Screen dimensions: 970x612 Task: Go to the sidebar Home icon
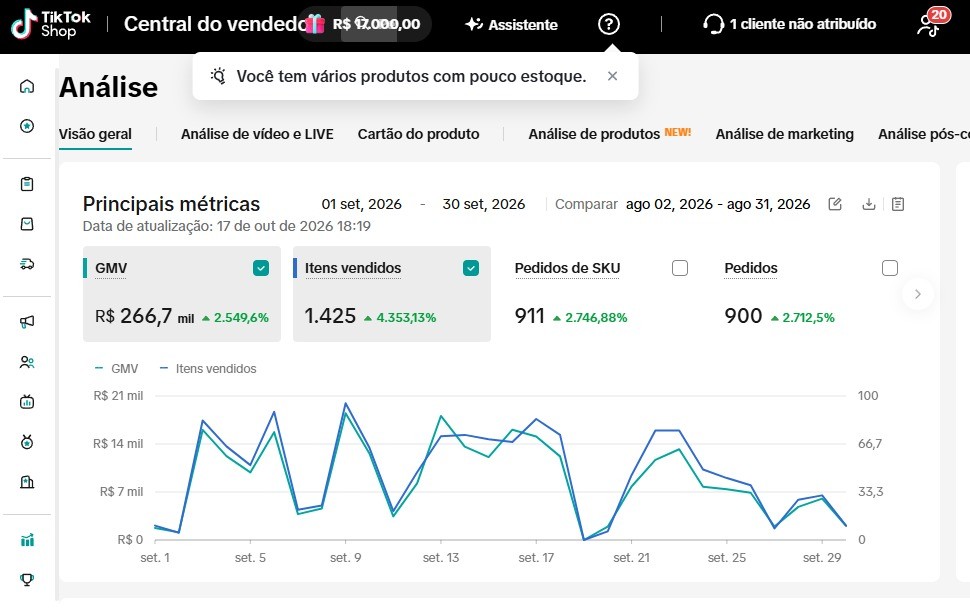coord(27,86)
